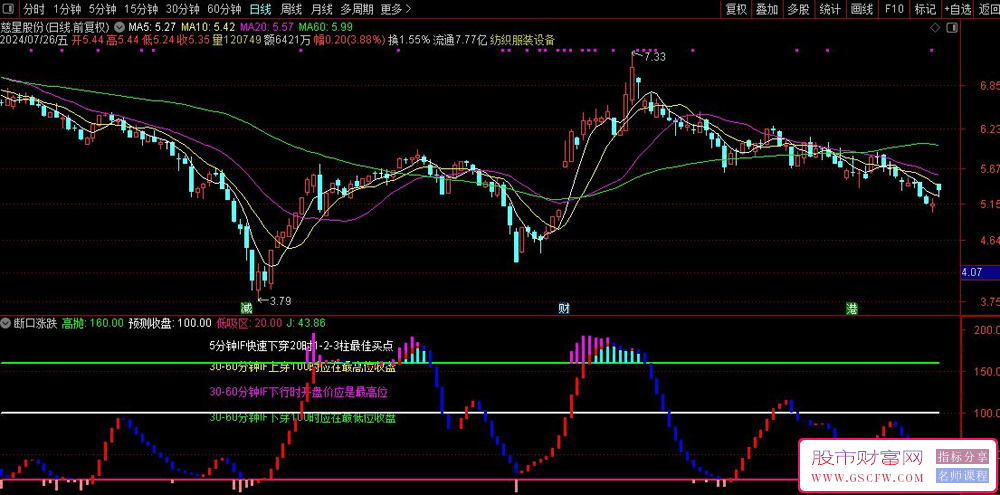Switch to the 30分钟 period tab

[182, 9]
